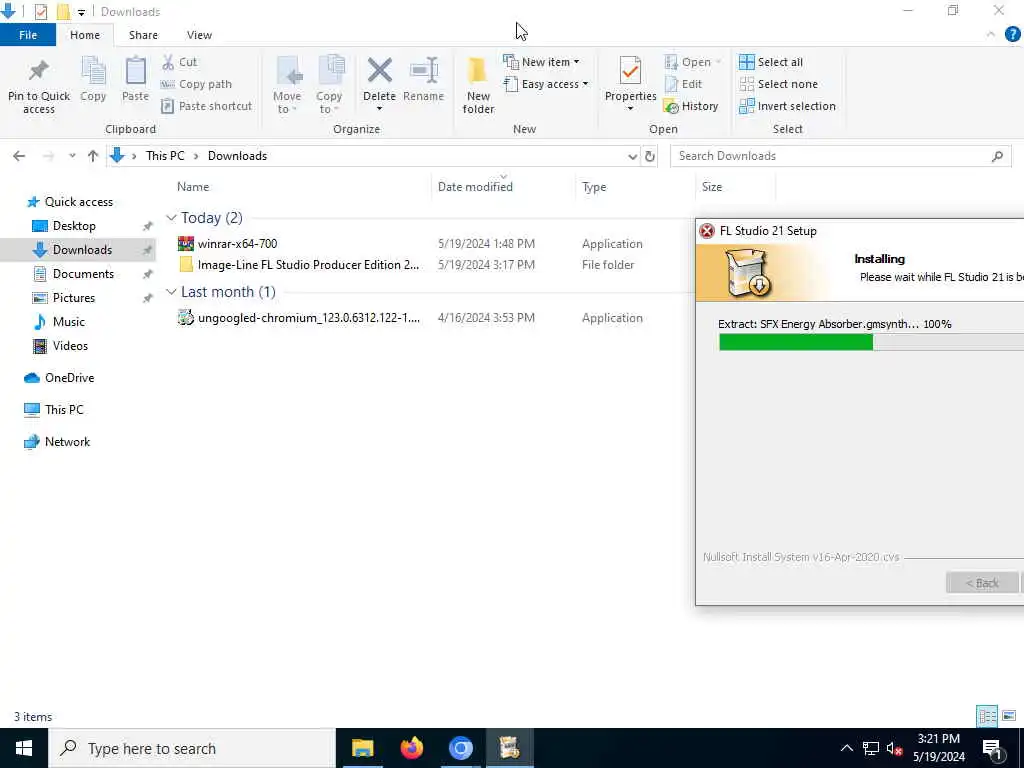Image resolution: width=1024 pixels, height=768 pixels.
Task: Open the Explorer Help icon
Action: [1012, 35]
